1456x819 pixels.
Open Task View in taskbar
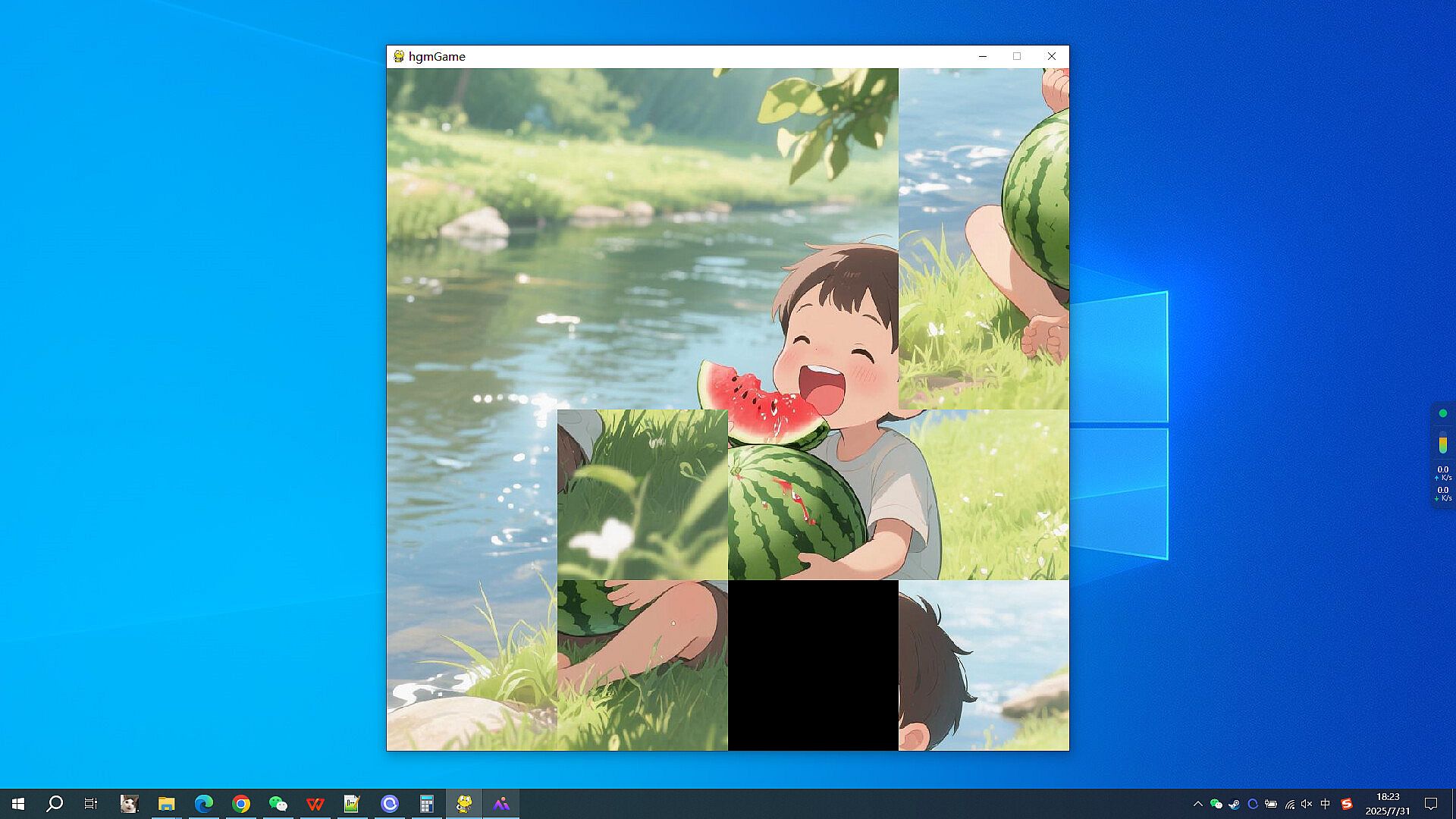pos(91,804)
